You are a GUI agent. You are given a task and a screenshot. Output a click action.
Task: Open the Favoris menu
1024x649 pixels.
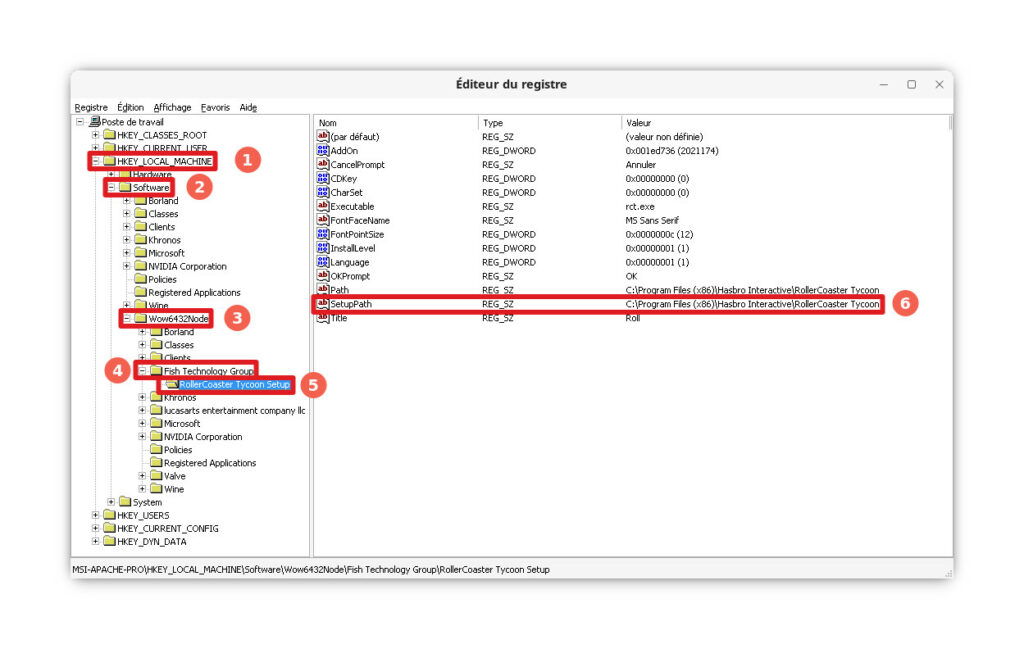[214, 107]
